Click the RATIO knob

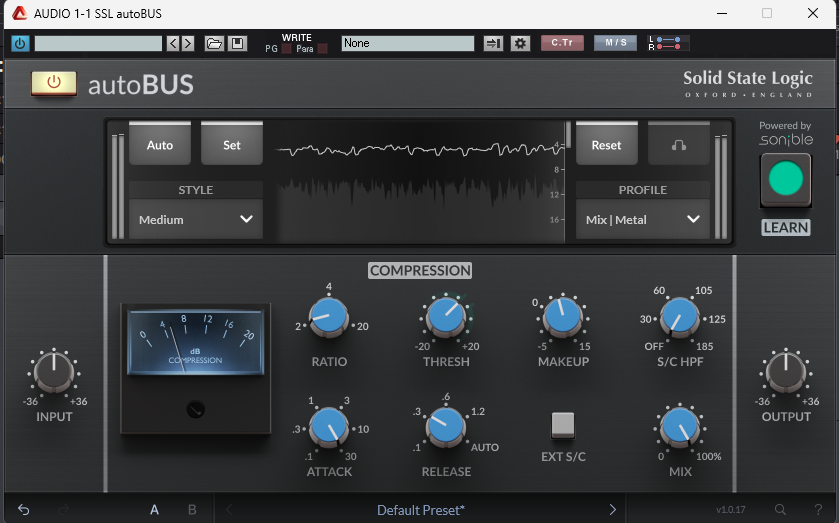click(x=329, y=318)
